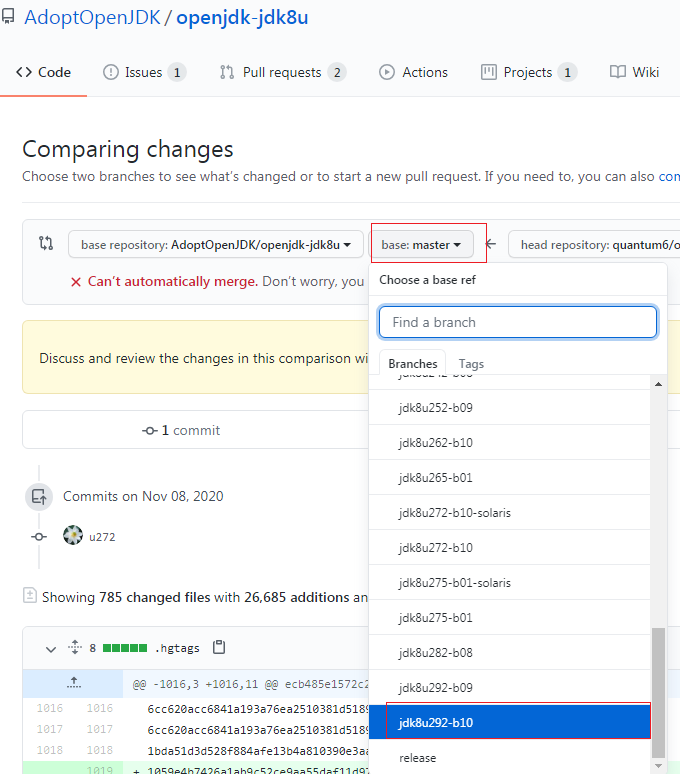Click the branch list scroll down arrow

pos(658,766)
